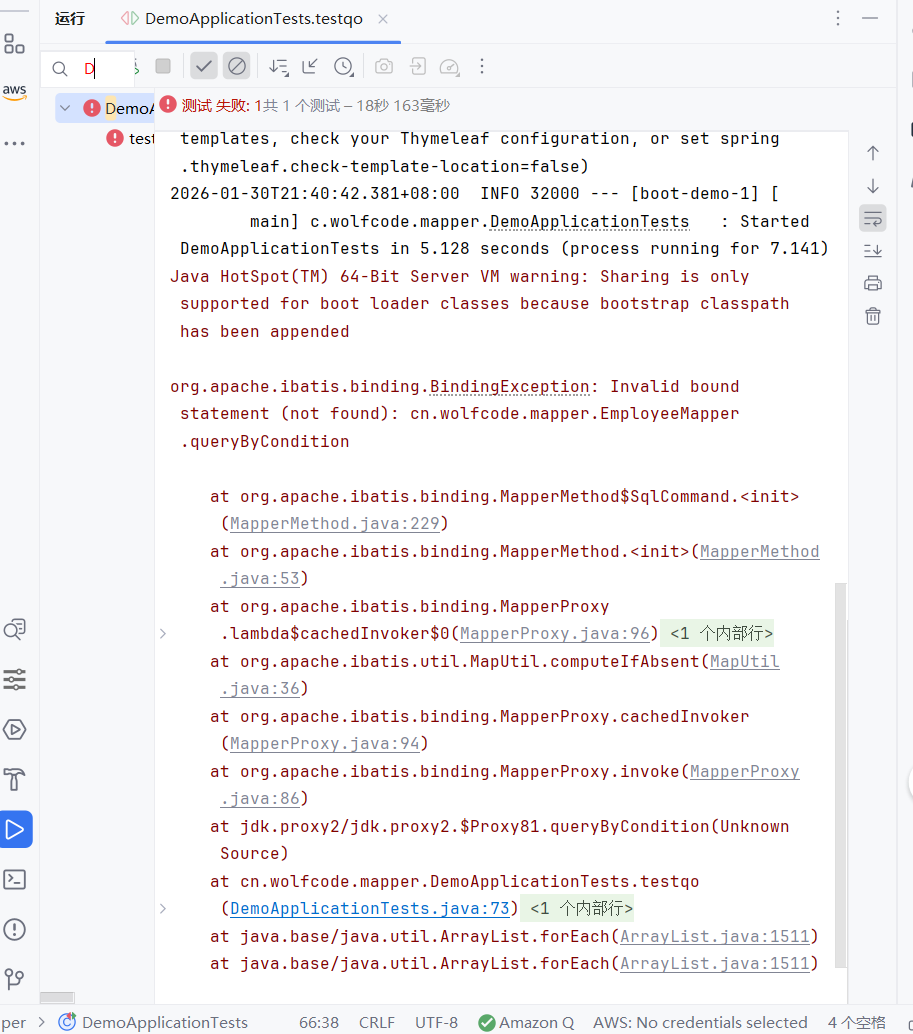
Task: Open the sort tests options button
Action: (279, 67)
